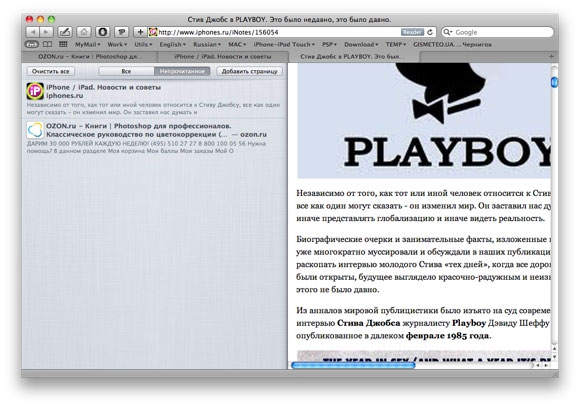Switch to the OZON.ru Книги tab
Viewport: 580px width, 403px height.
click(x=90, y=57)
